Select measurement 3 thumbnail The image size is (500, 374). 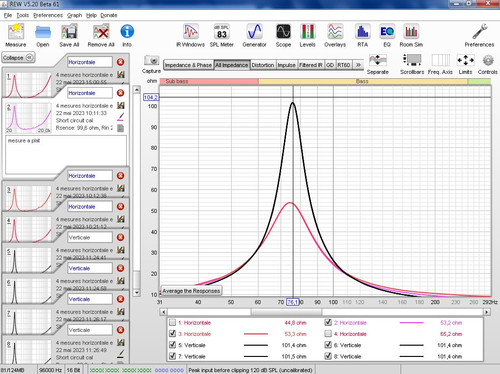[28, 198]
